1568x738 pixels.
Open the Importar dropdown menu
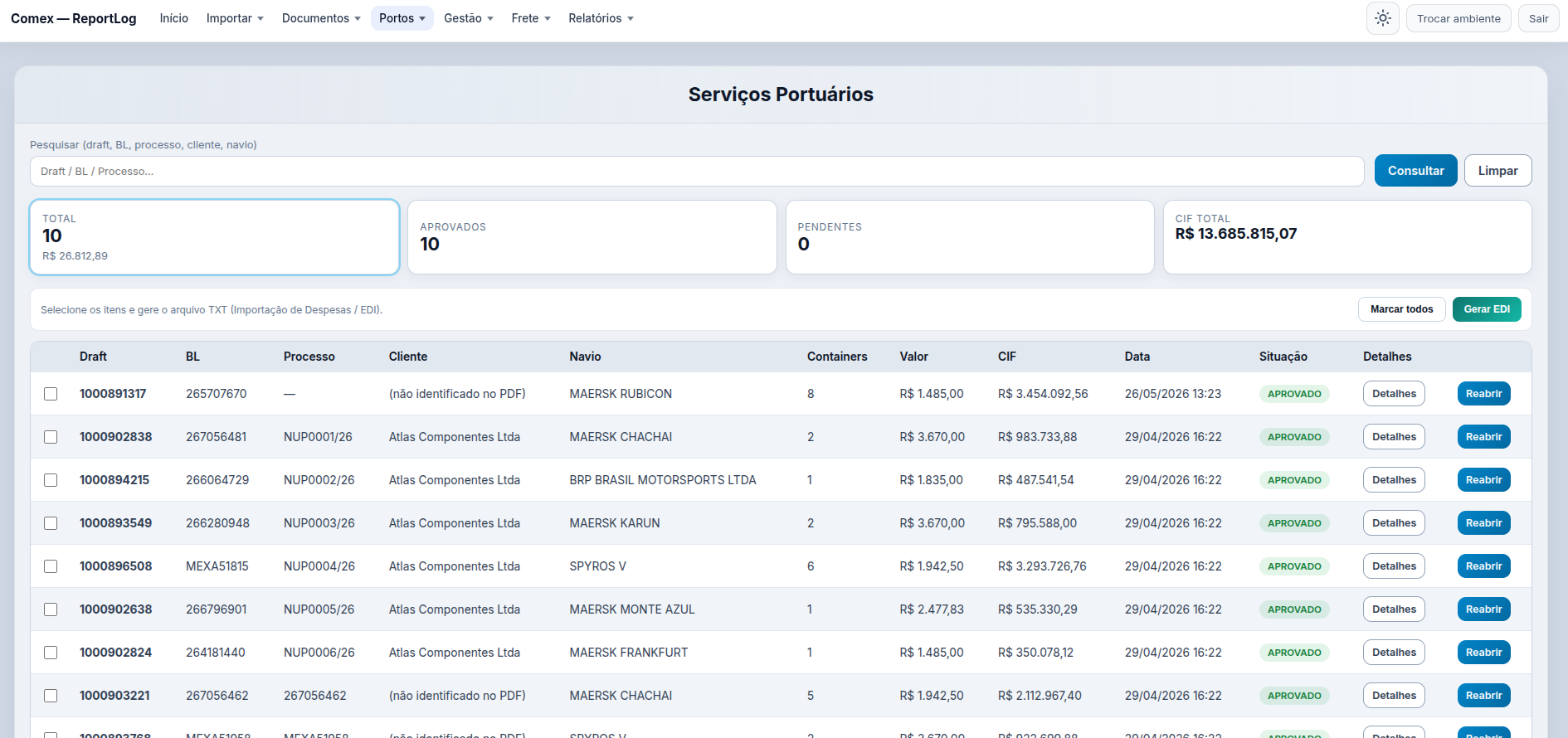click(235, 18)
